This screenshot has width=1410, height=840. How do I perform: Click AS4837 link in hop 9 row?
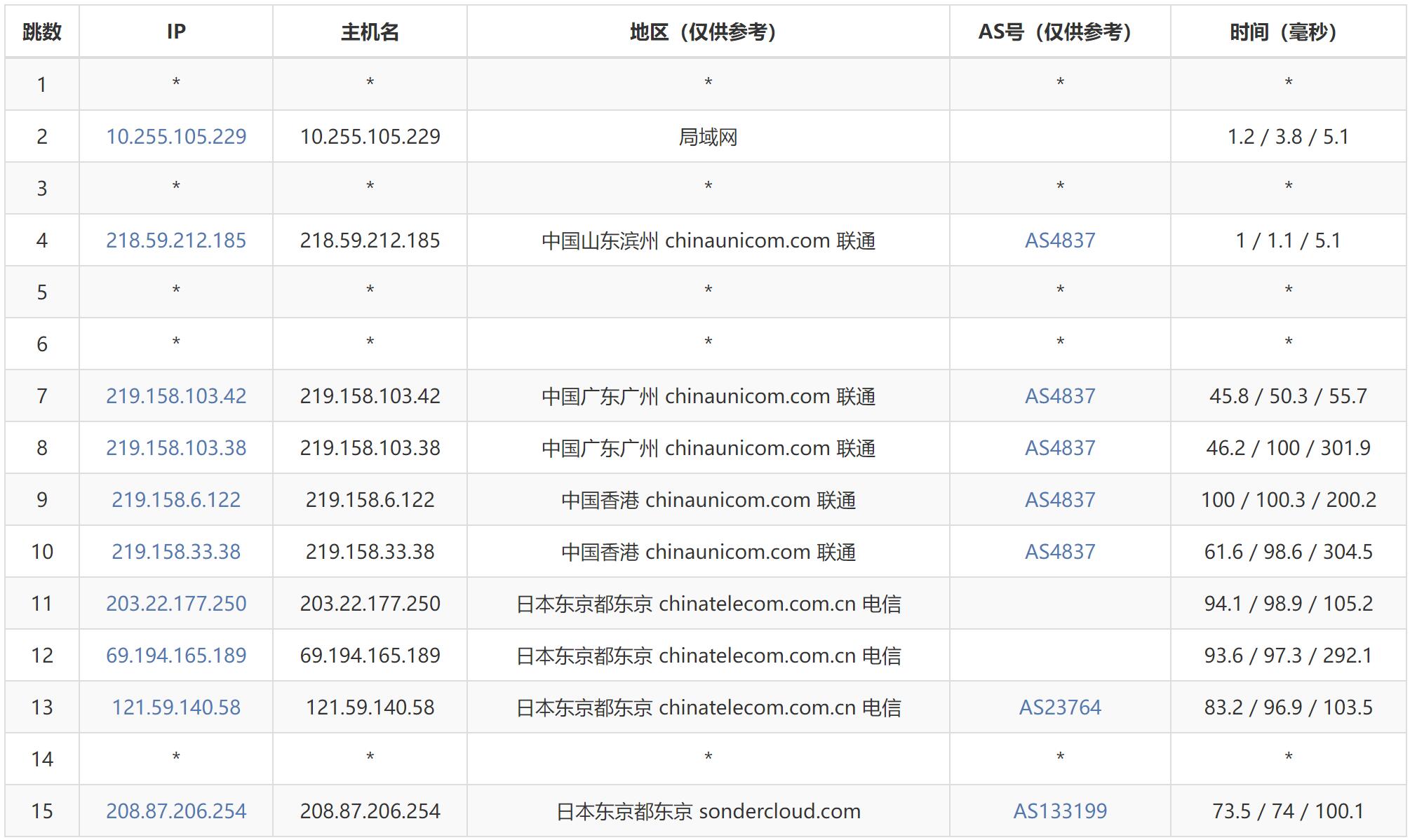coord(1060,499)
